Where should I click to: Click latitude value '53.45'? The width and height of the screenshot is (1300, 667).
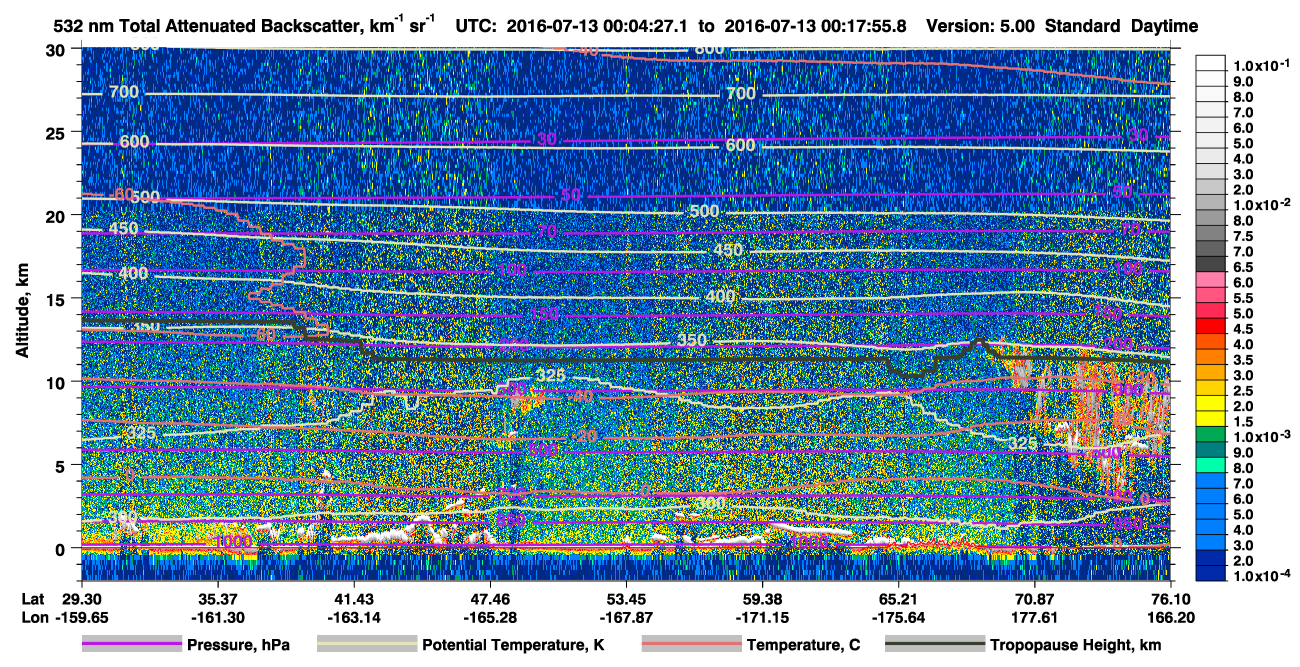click(x=626, y=598)
